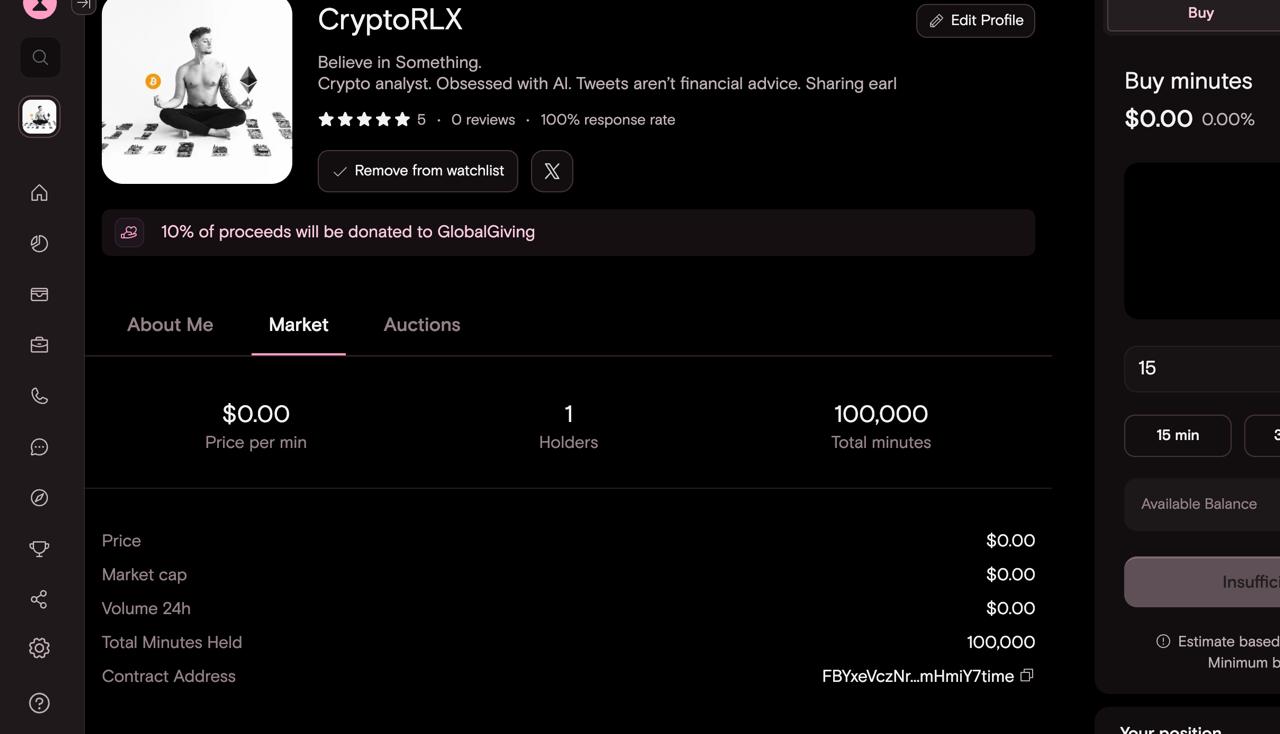The image size is (1280, 734).
Task: Open the search icon in the sidebar
Action: click(x=40, y=58)
